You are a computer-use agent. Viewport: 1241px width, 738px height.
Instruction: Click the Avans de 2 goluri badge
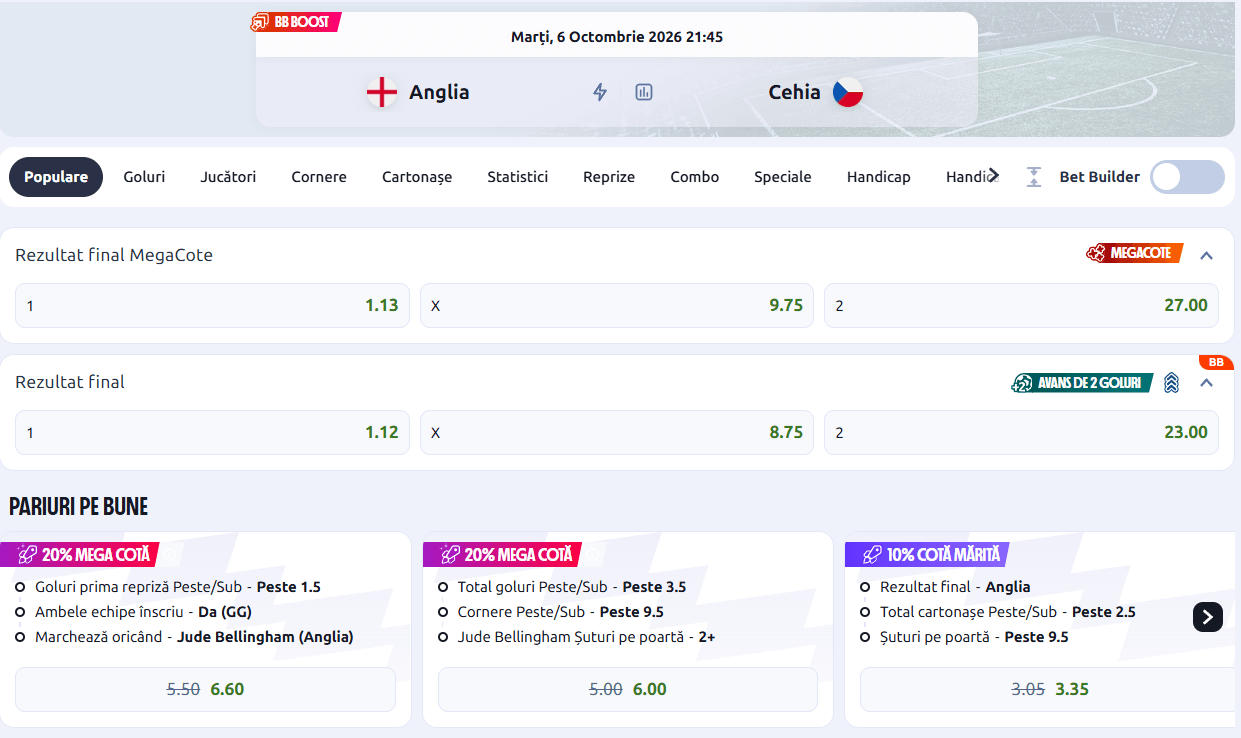[1082, 382]
